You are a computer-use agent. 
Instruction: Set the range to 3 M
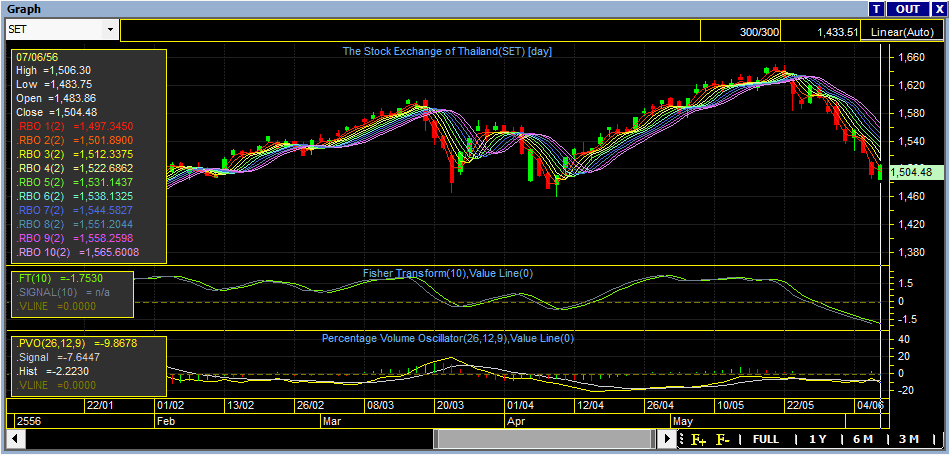coord(909,439)
